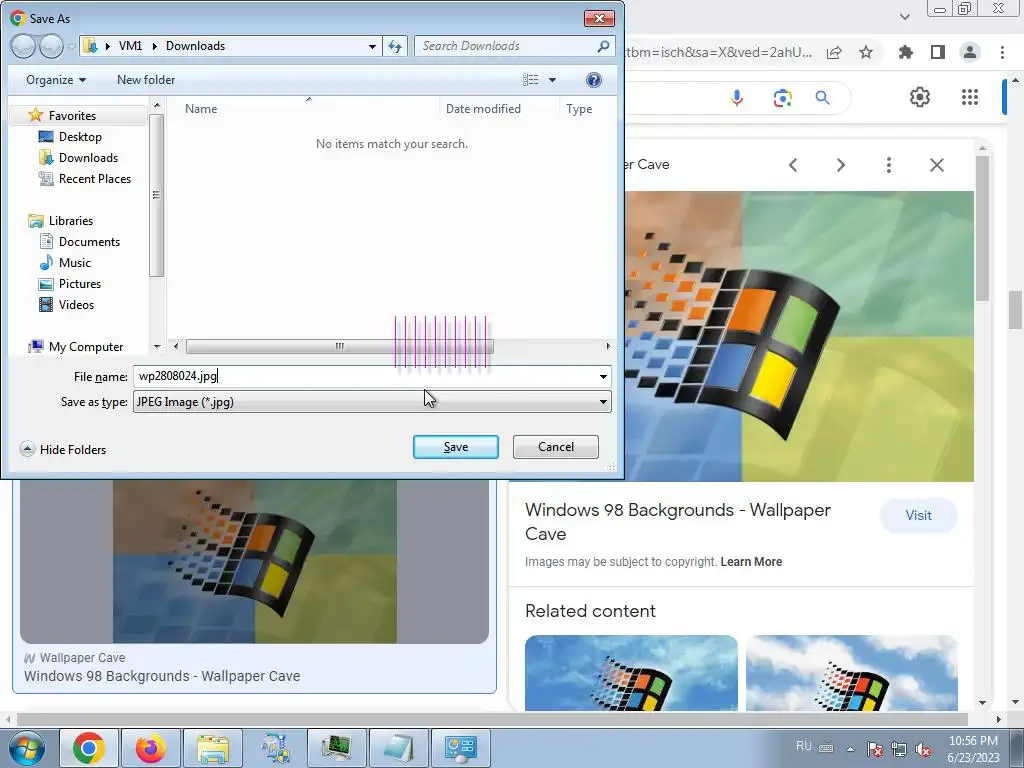Click the Google Lens search by image icon

(x=782, y=98)
